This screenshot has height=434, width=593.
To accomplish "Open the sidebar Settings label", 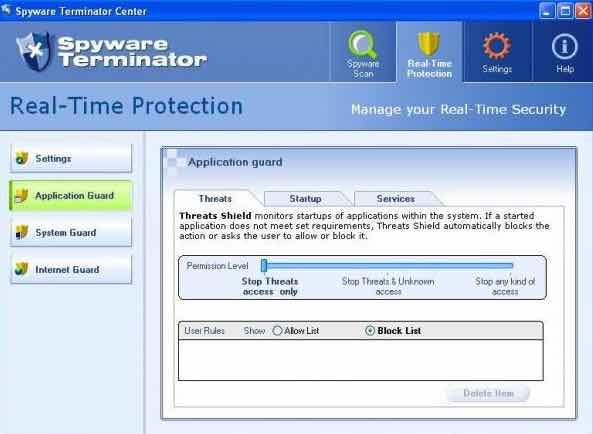I will 53,158.
